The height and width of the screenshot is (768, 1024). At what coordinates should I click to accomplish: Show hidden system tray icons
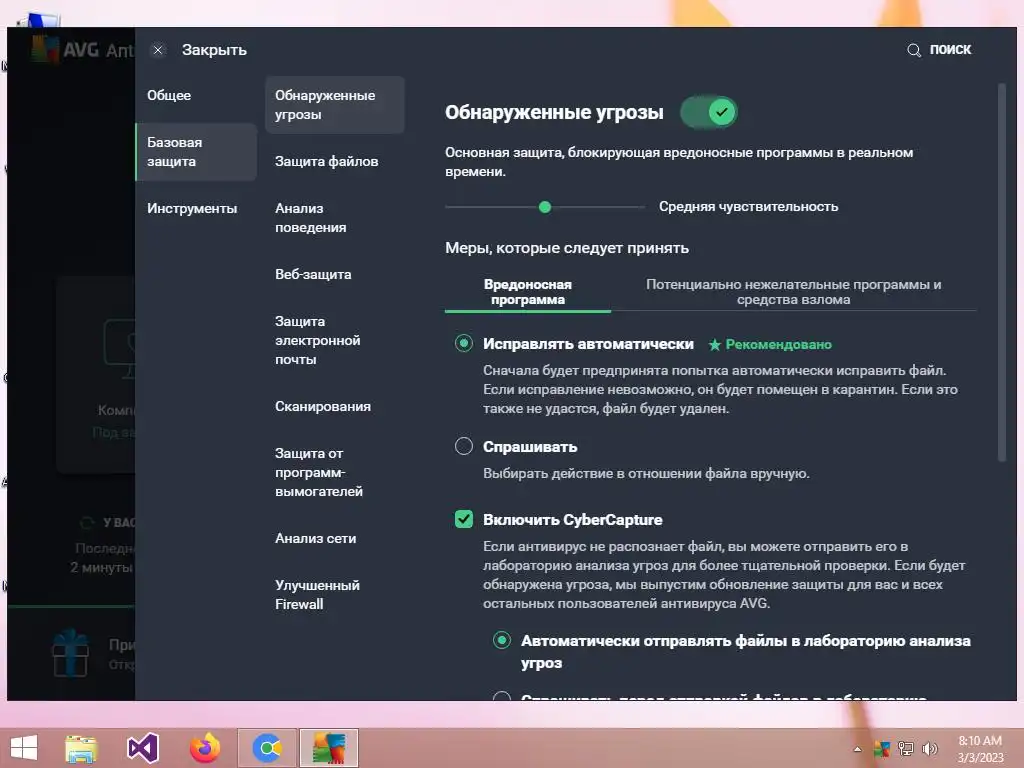pos(857,749)
